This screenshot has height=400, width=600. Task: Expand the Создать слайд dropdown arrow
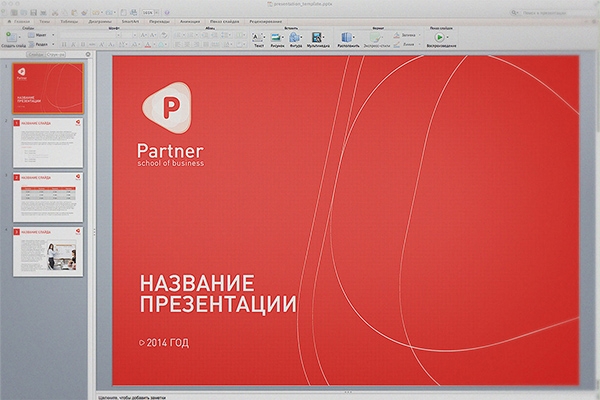[x=20, y=37]
